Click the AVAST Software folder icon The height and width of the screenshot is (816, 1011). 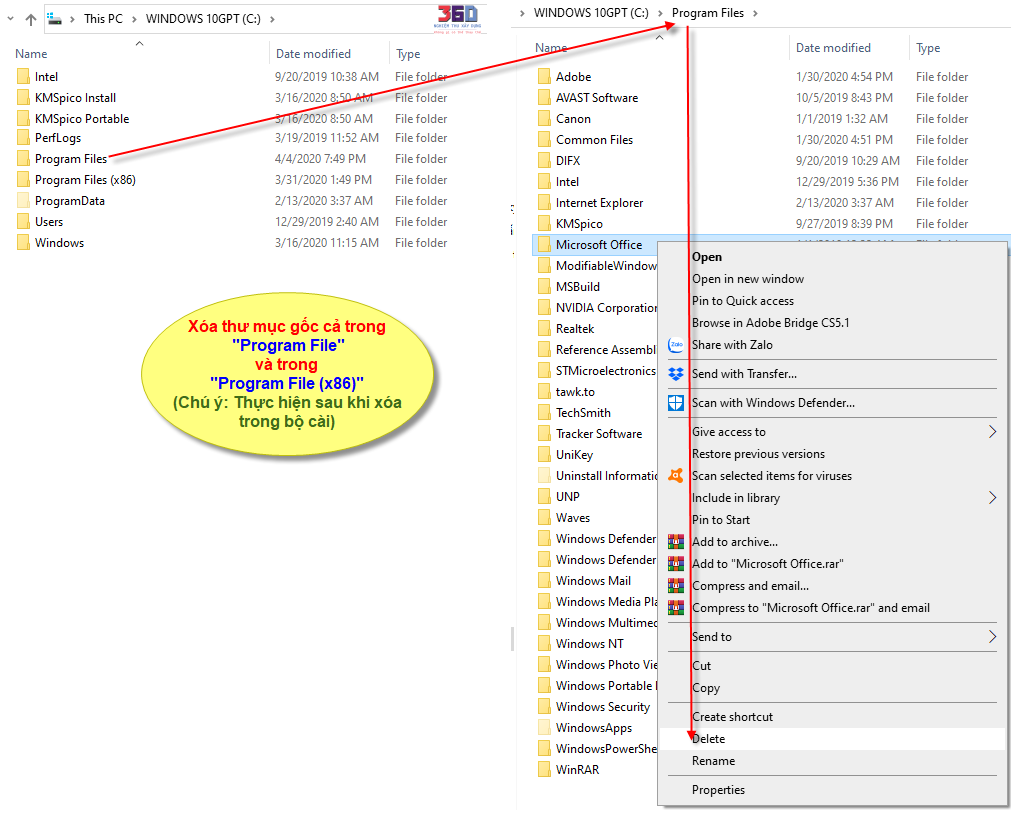click(x=544, y=98)
